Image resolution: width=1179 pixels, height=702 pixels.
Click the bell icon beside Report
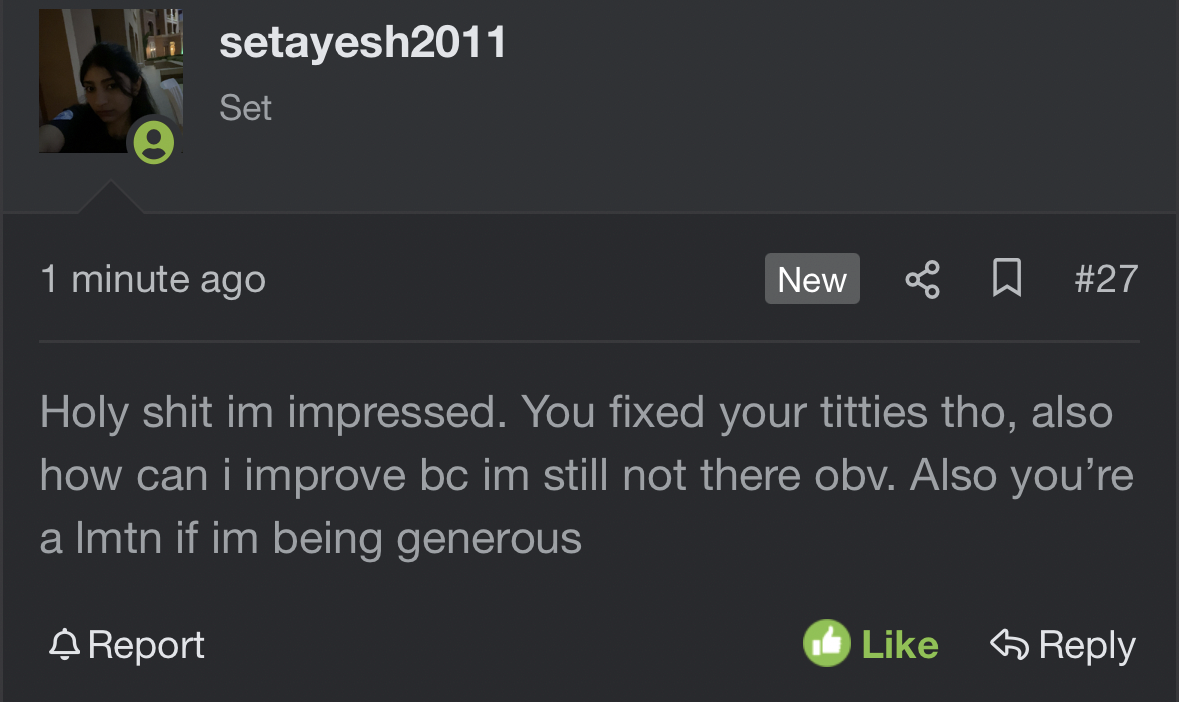click(x=64, y=645)
